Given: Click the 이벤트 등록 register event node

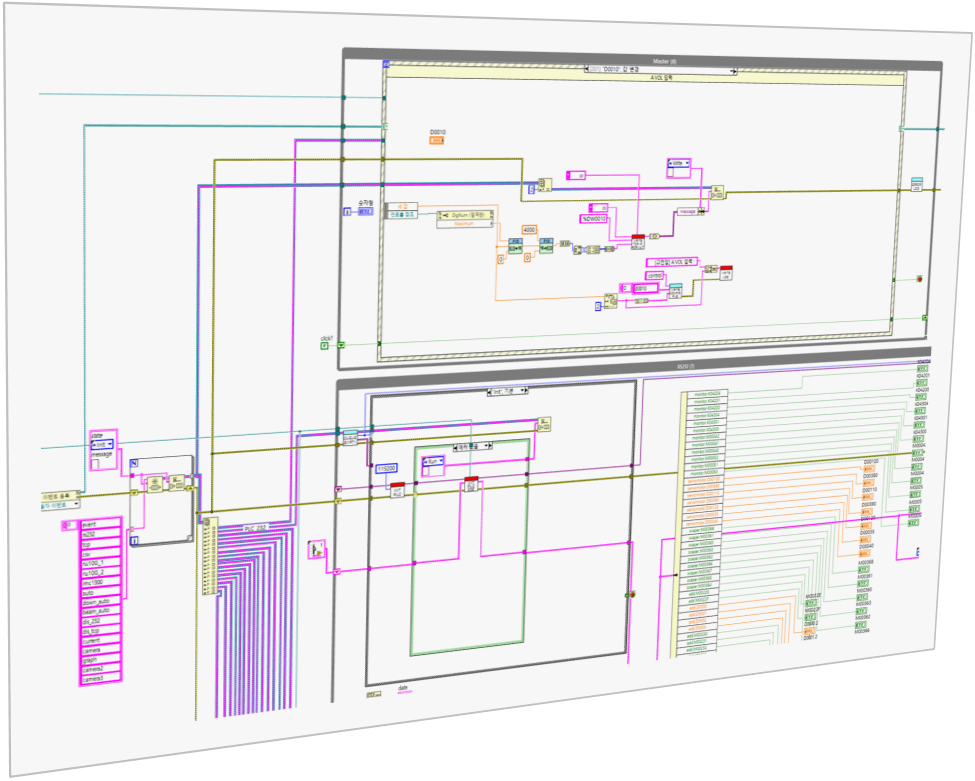Looking at the screenshot, I should click(61, 496).
